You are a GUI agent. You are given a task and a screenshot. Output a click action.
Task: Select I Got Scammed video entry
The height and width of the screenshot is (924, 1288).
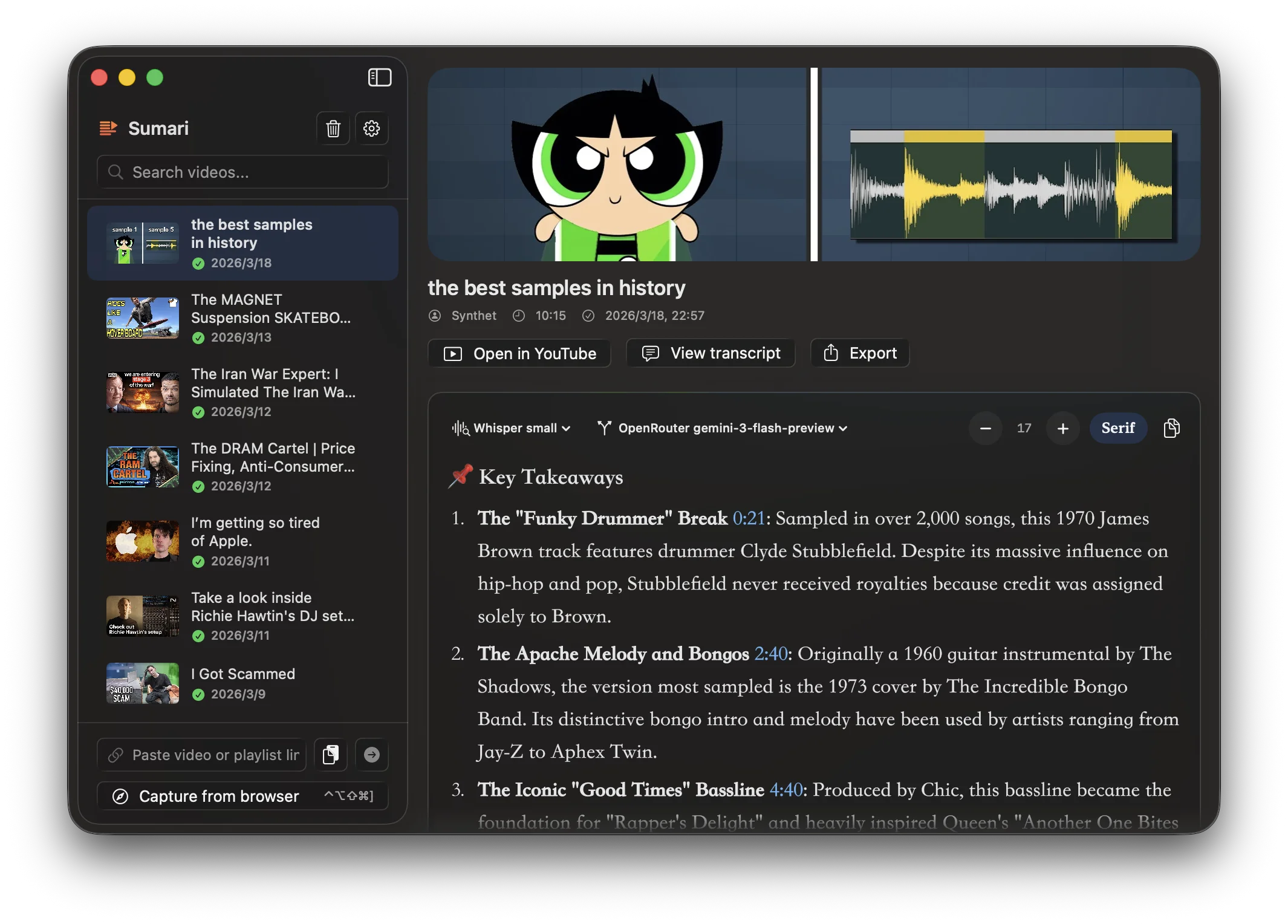pos(242,683)
